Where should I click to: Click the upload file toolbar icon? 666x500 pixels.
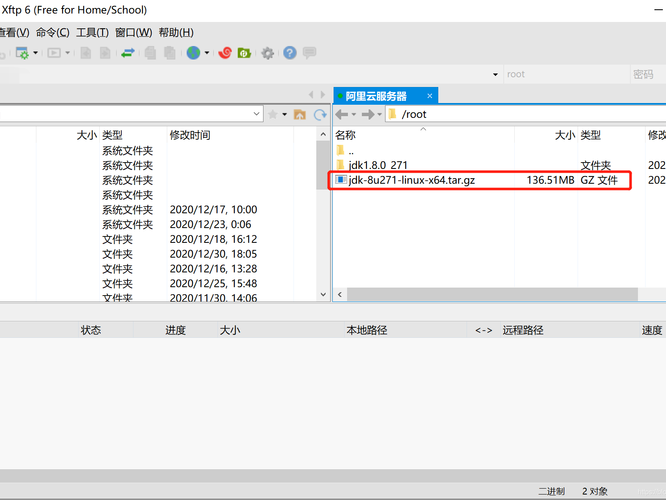pos(105,53)
